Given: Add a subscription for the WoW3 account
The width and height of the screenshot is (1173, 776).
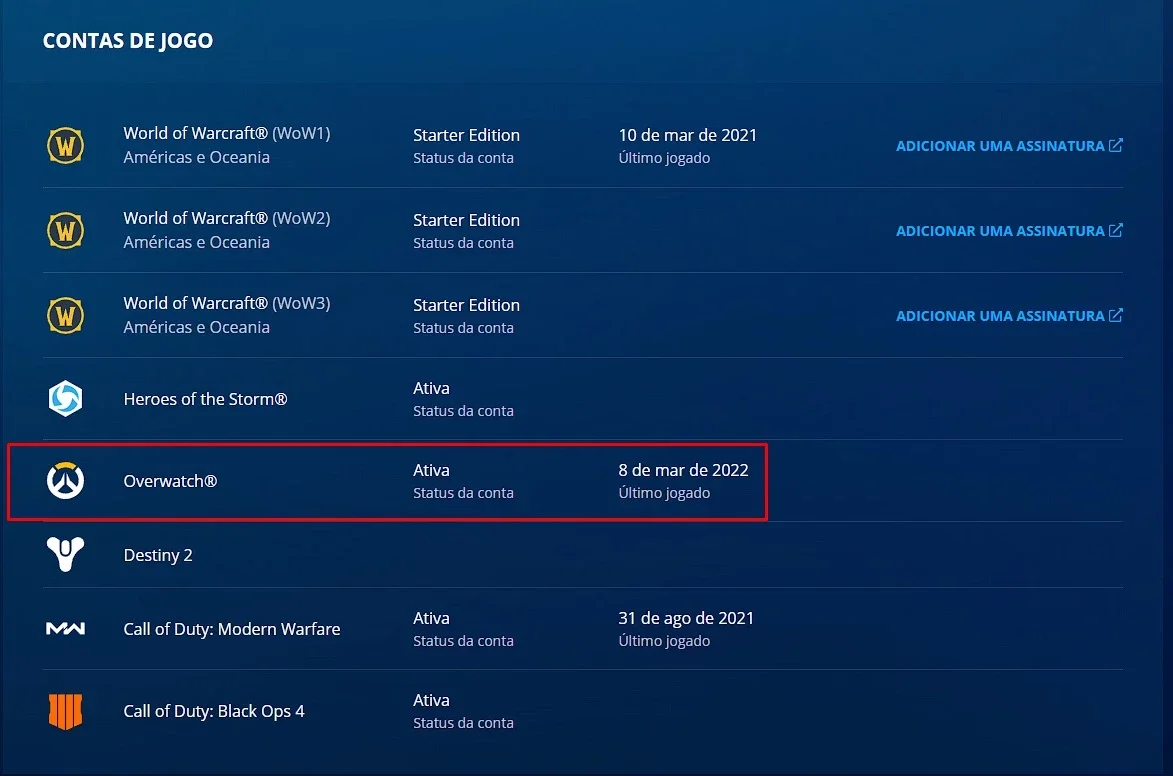Looking at the screenshot, I should 1009,316.
